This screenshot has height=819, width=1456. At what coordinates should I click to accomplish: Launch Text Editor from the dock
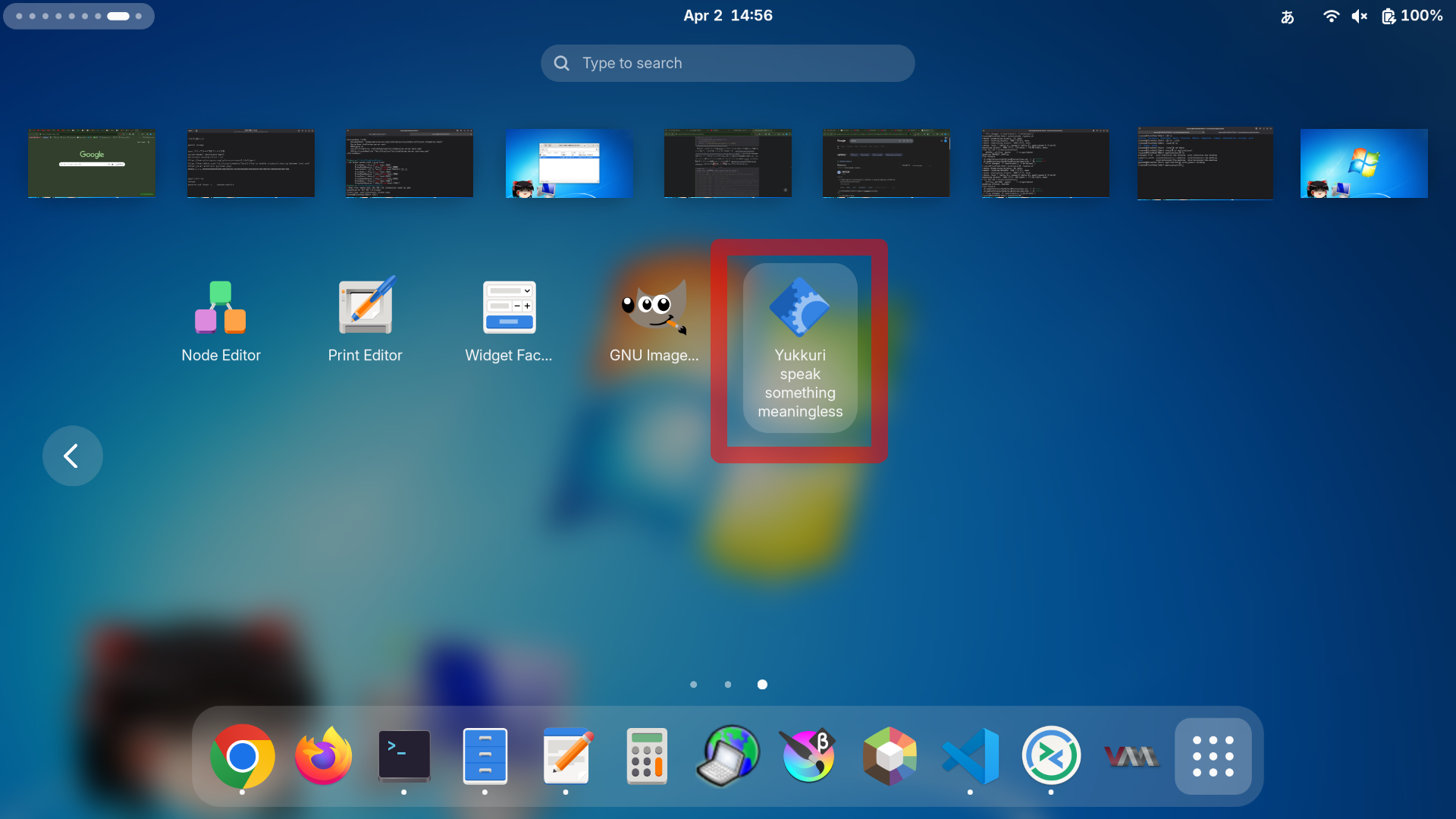coord(566,756)
